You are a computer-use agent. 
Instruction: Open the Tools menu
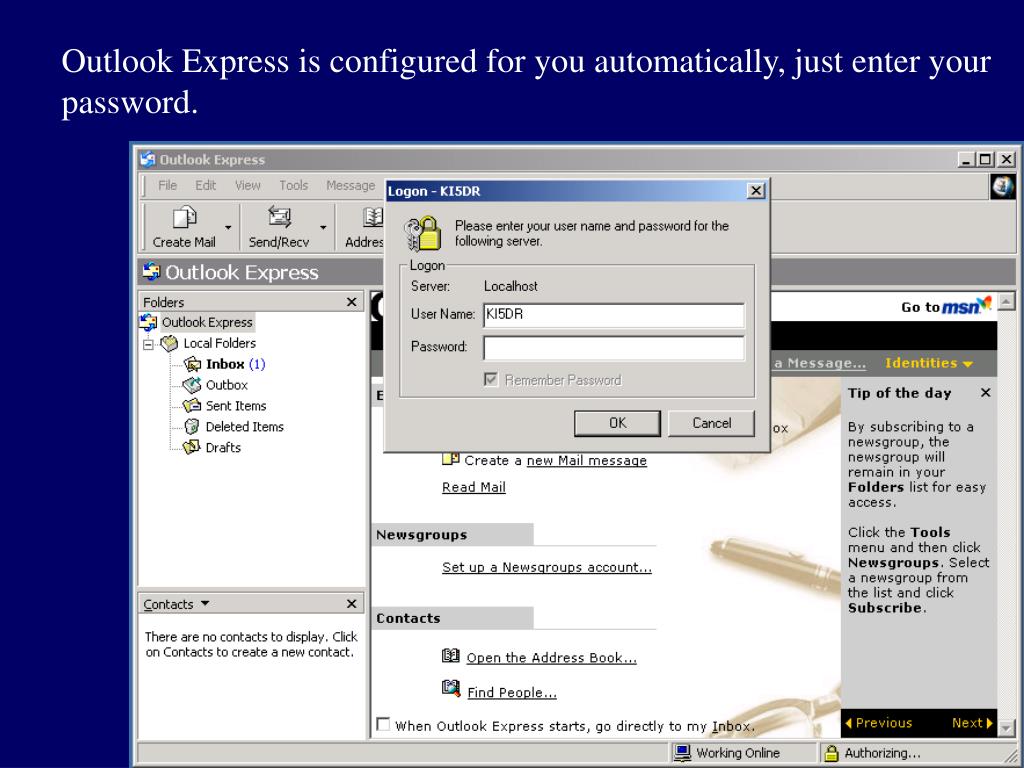[293, 185]
